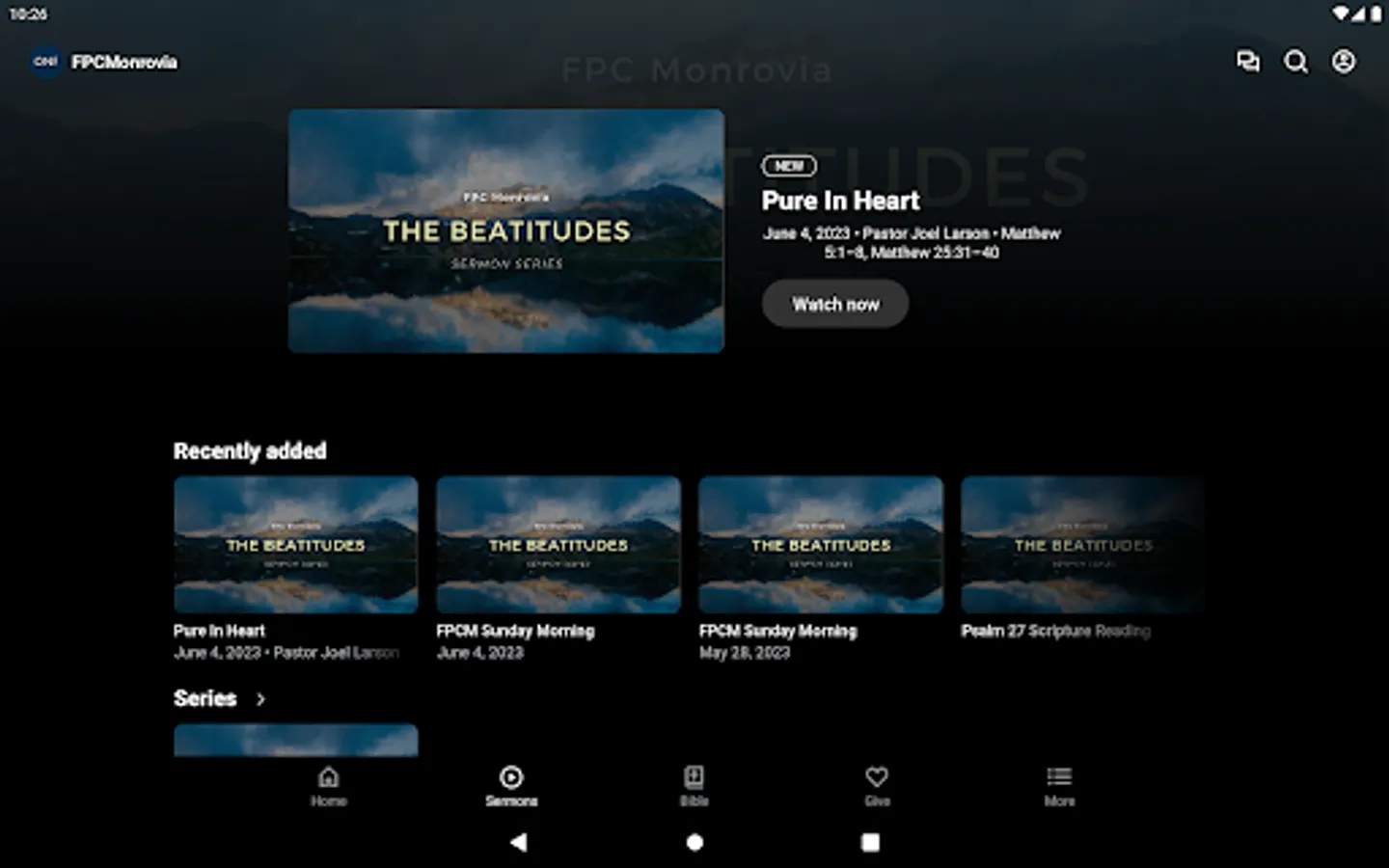This screenshot has height=868, width=1389.
Task: Open Pure in Heart recently added thumbnail
Action: [x=296, y=545]
